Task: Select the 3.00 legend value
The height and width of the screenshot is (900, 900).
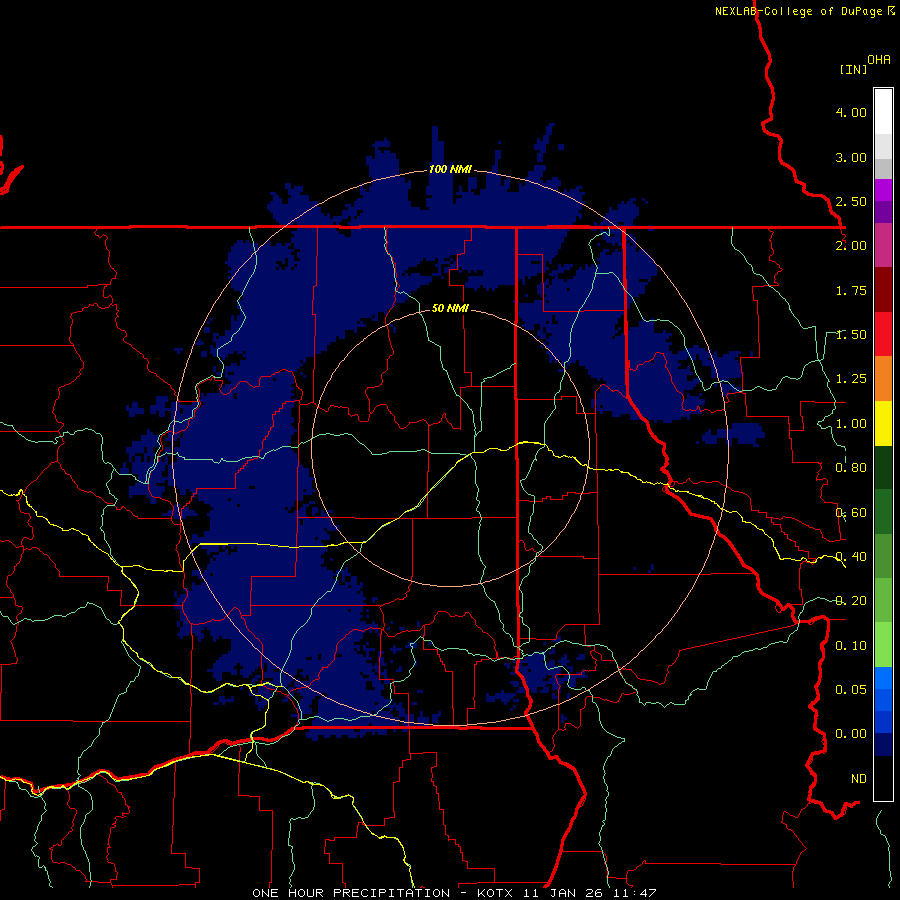Action: [851, 157]
